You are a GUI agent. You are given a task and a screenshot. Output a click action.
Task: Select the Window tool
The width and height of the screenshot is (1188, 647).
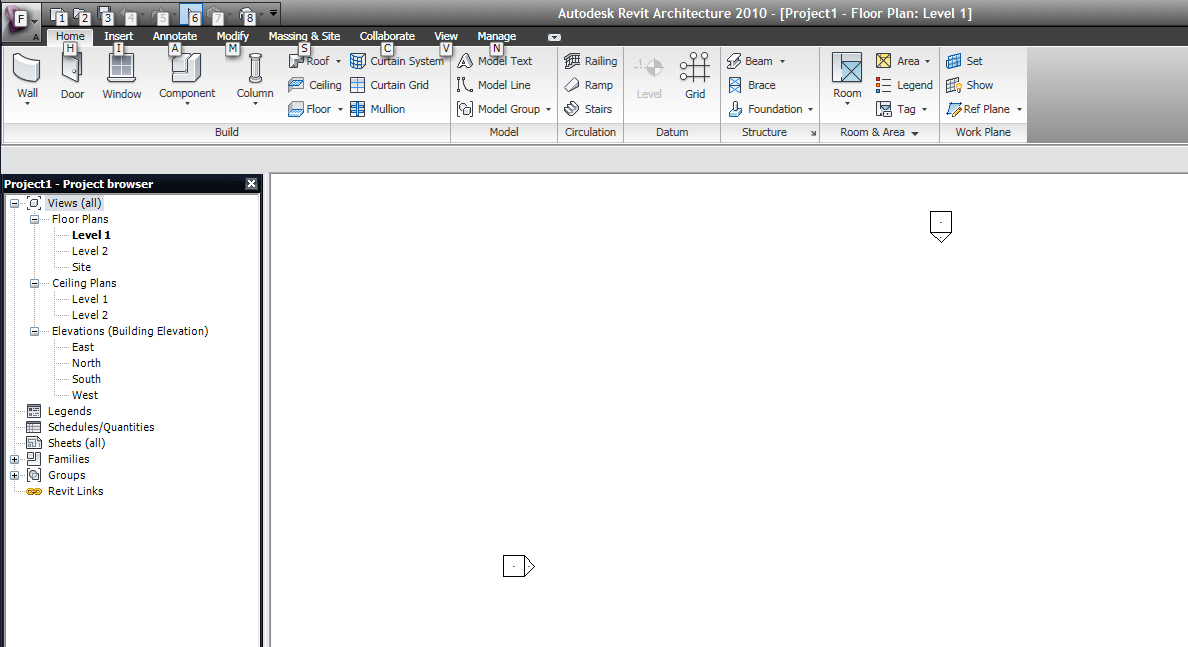[x=121, y=76]
